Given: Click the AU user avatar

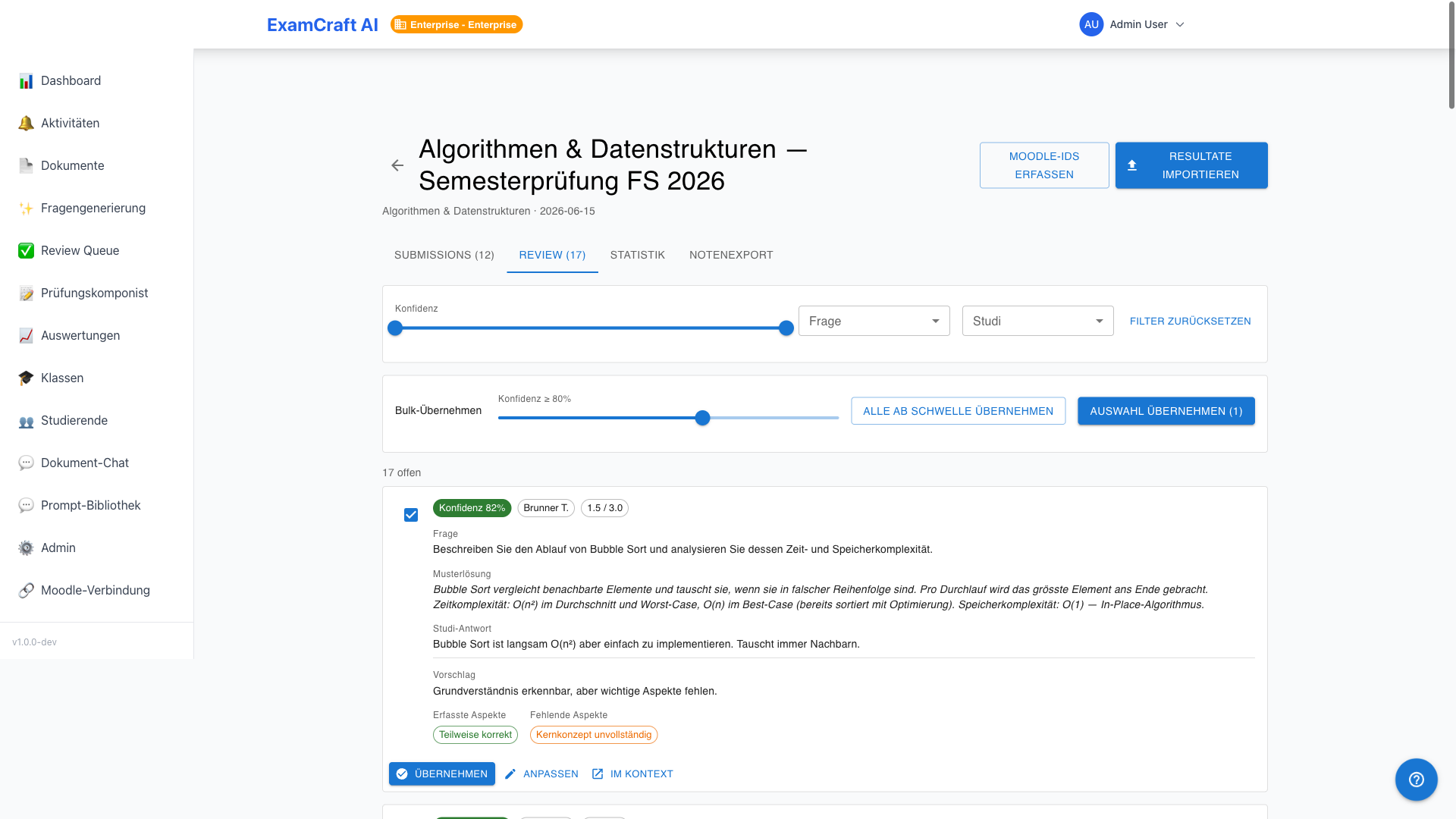Looking at the screenshot, I should click(x=1091, y=24).
